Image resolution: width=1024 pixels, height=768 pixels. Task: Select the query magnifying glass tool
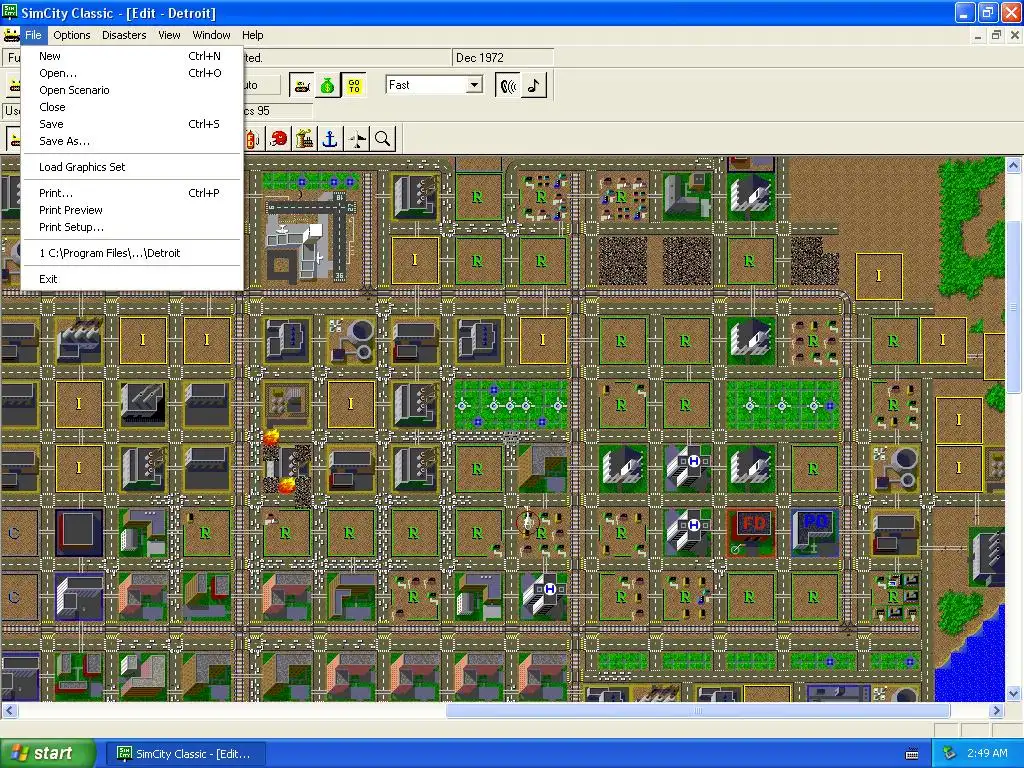383,138
